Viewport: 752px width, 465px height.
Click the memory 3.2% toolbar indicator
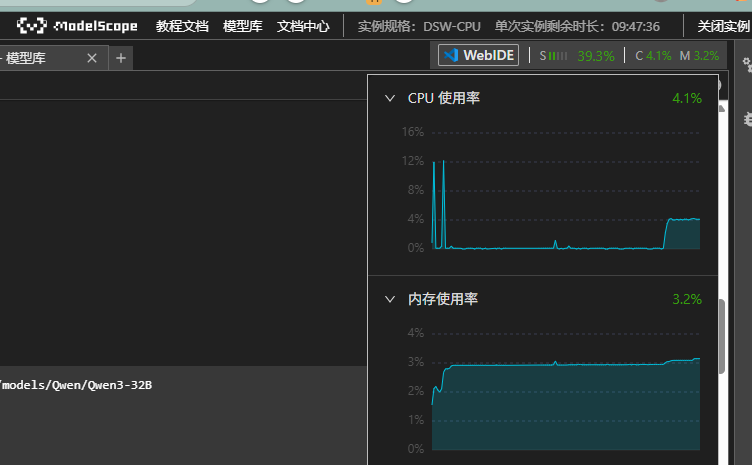[x=699, y=56]
